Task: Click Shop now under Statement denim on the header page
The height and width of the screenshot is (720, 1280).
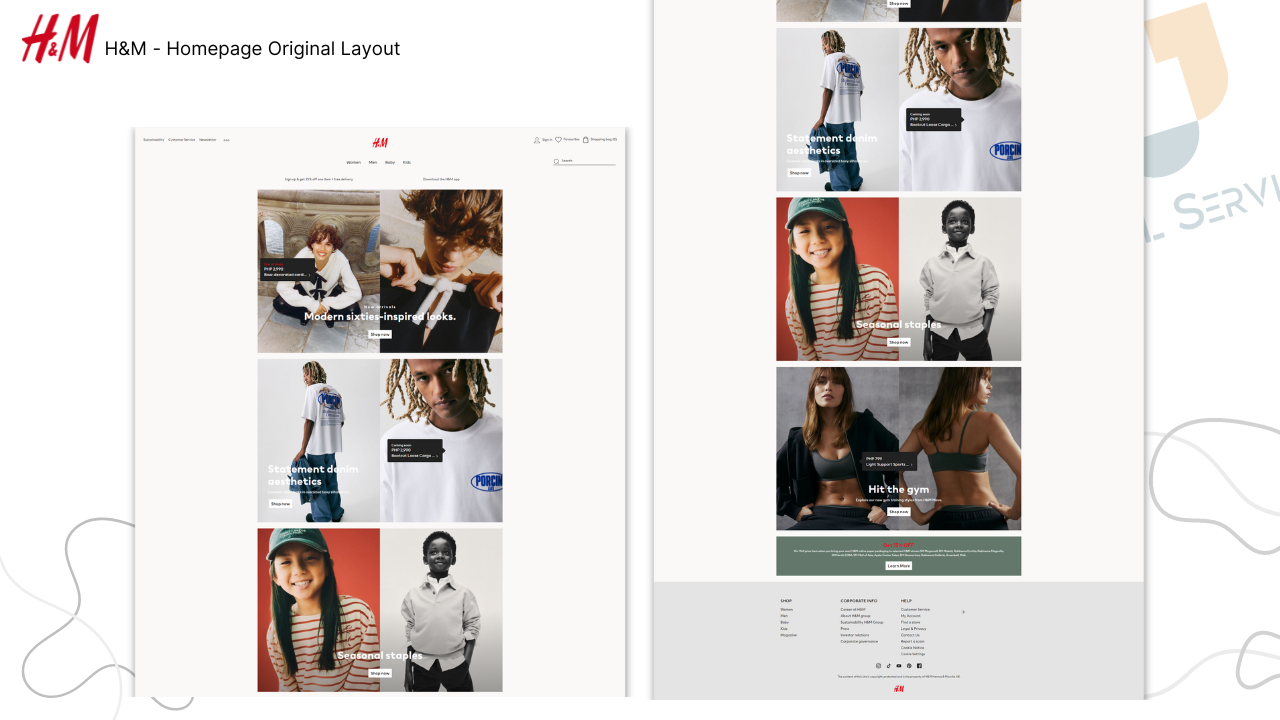Action: point(280,504)
